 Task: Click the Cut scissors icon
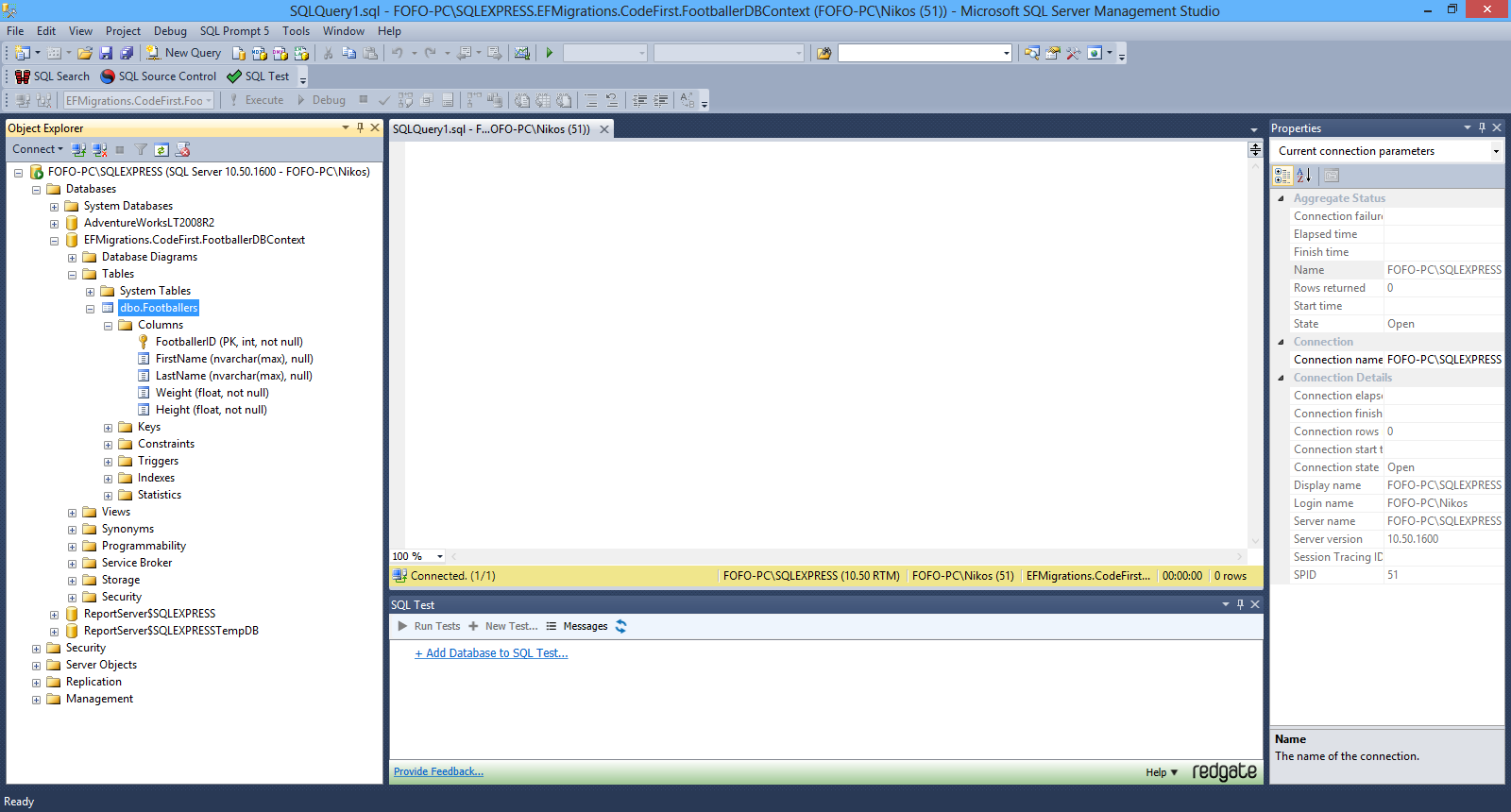pyautogui.click(x=328, y=53)
